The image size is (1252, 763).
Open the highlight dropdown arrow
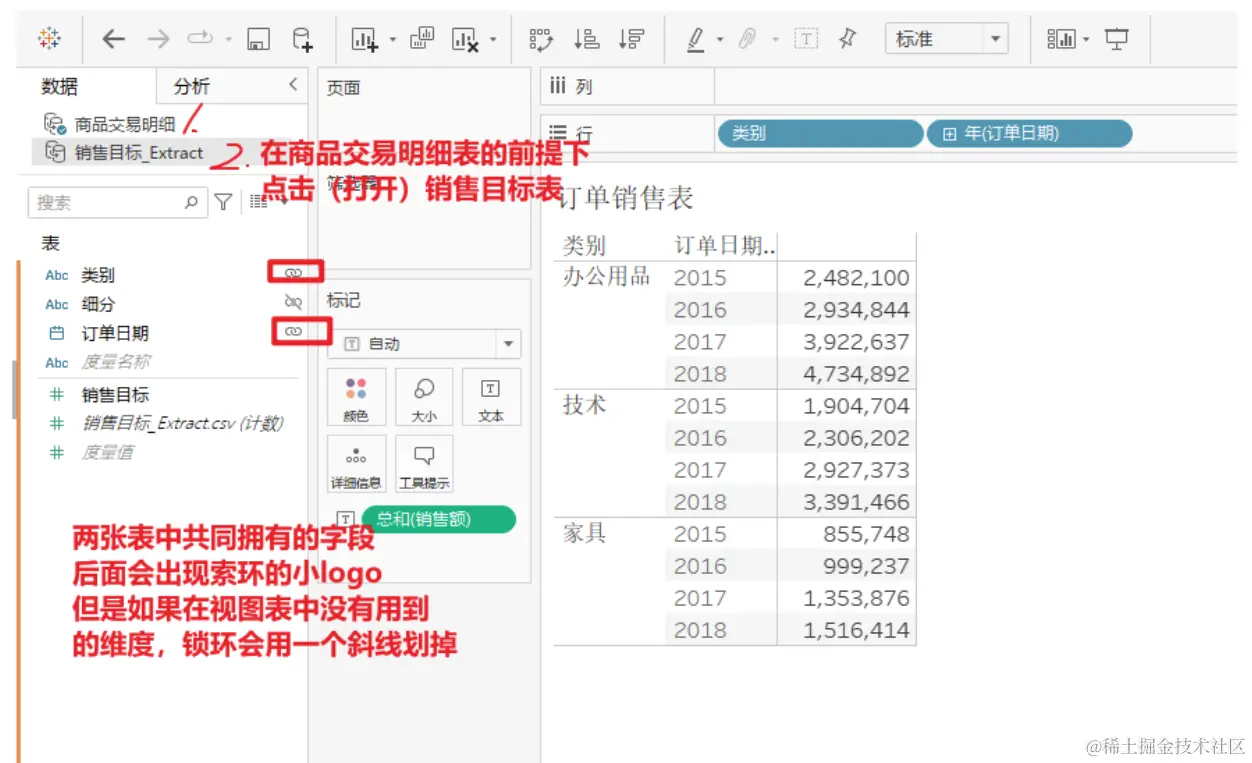pos(720,40)
